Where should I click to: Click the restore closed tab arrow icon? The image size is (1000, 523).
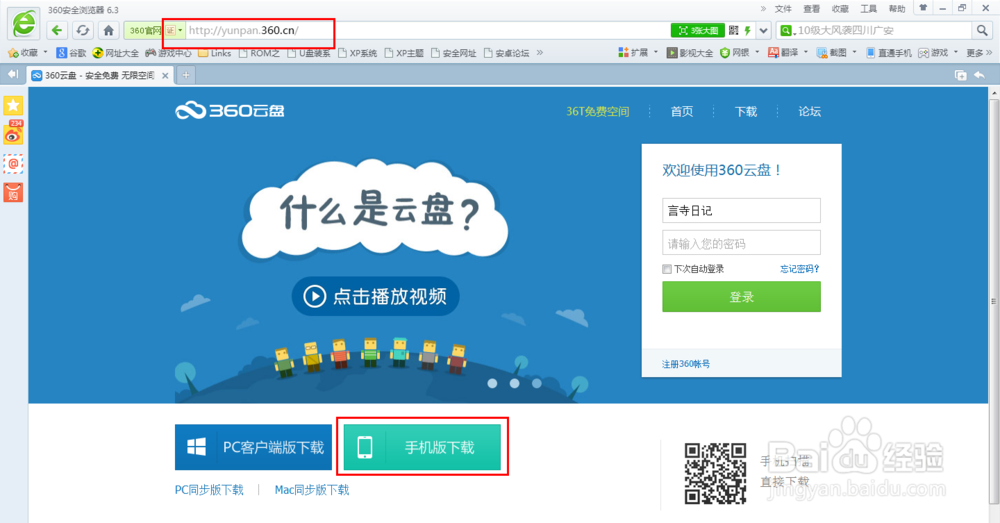(x=979, y=75)
